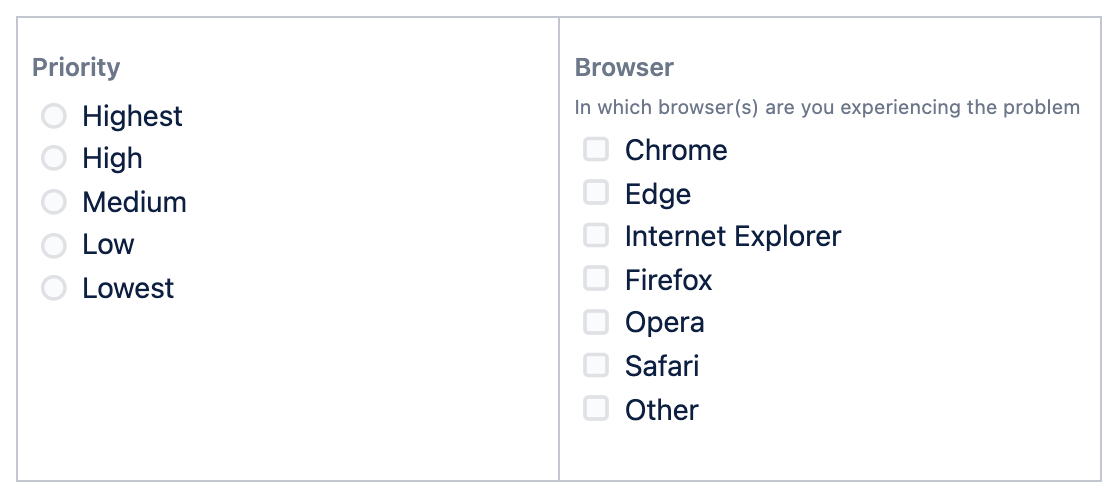This screenshot has height=498, width=1110.
Task: Select the Highest priority radio button
Action: 53,116
